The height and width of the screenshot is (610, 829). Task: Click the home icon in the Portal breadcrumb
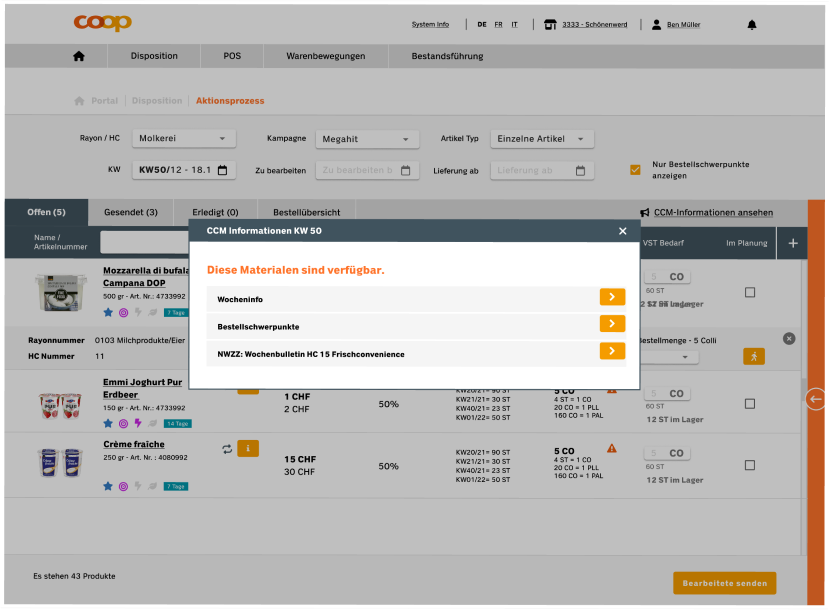[79, 101]
